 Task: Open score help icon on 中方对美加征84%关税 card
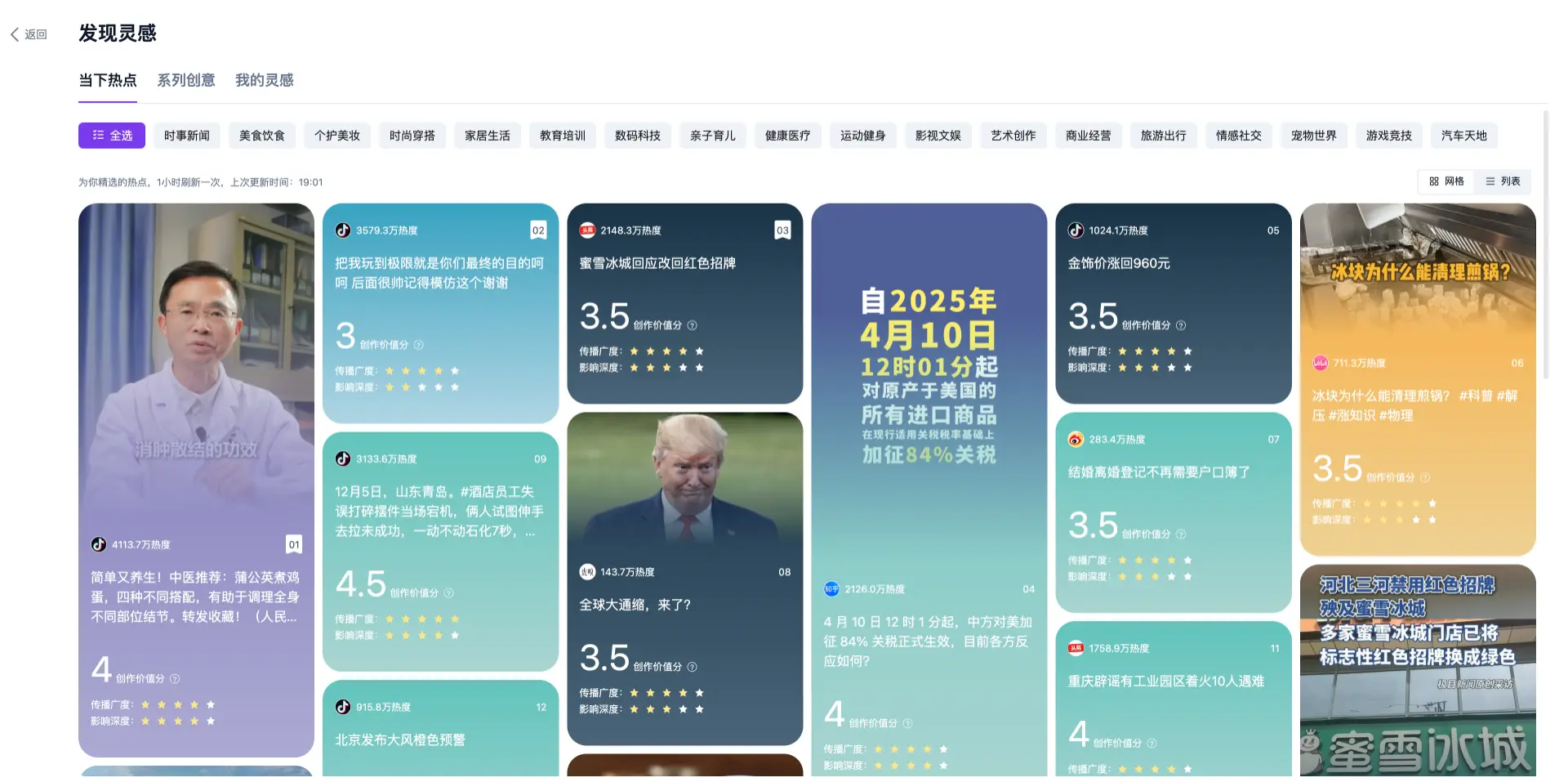(x=907, y=723)
